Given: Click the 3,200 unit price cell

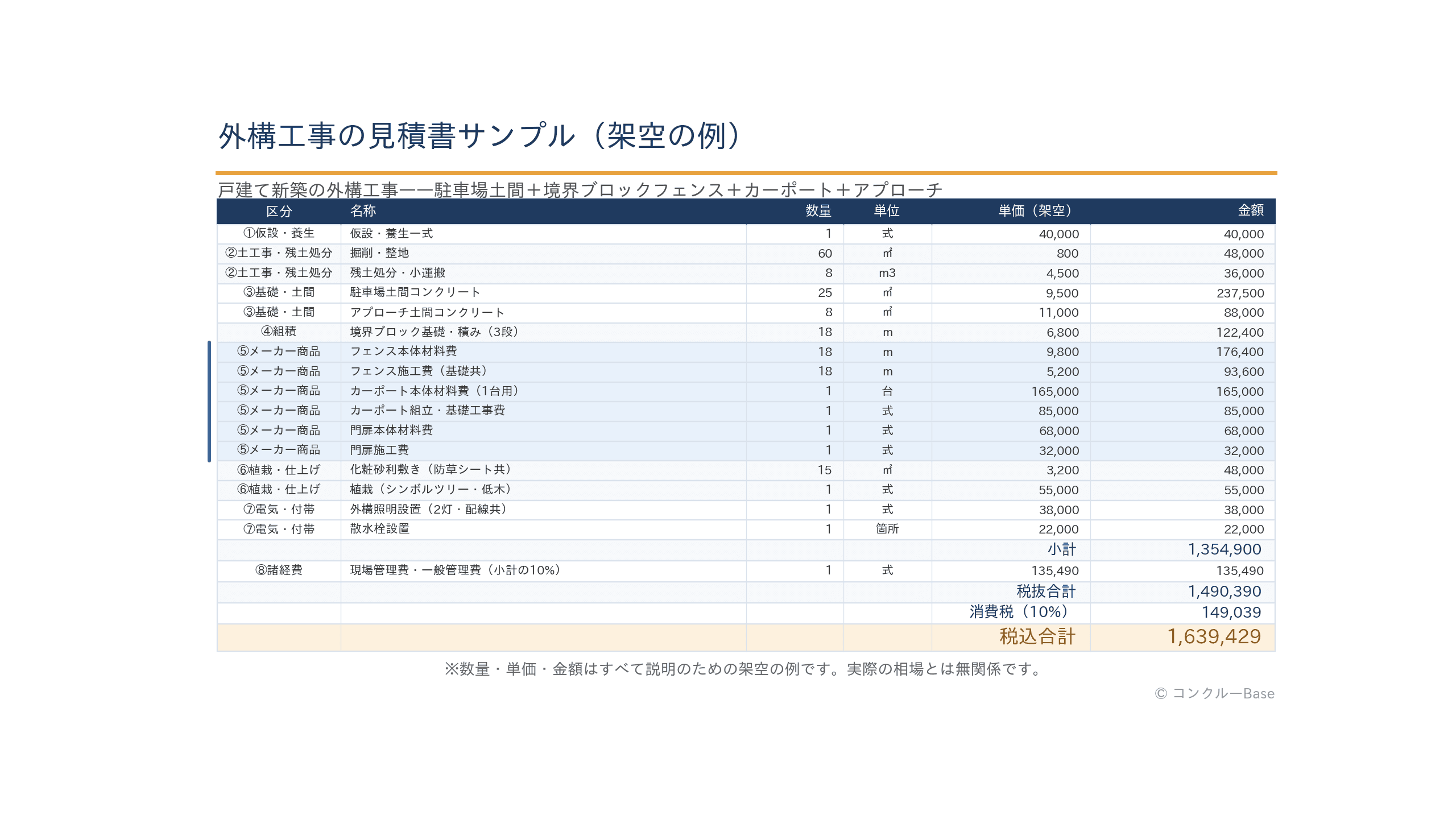Looking at the screenshot, I should [1011, 470].
